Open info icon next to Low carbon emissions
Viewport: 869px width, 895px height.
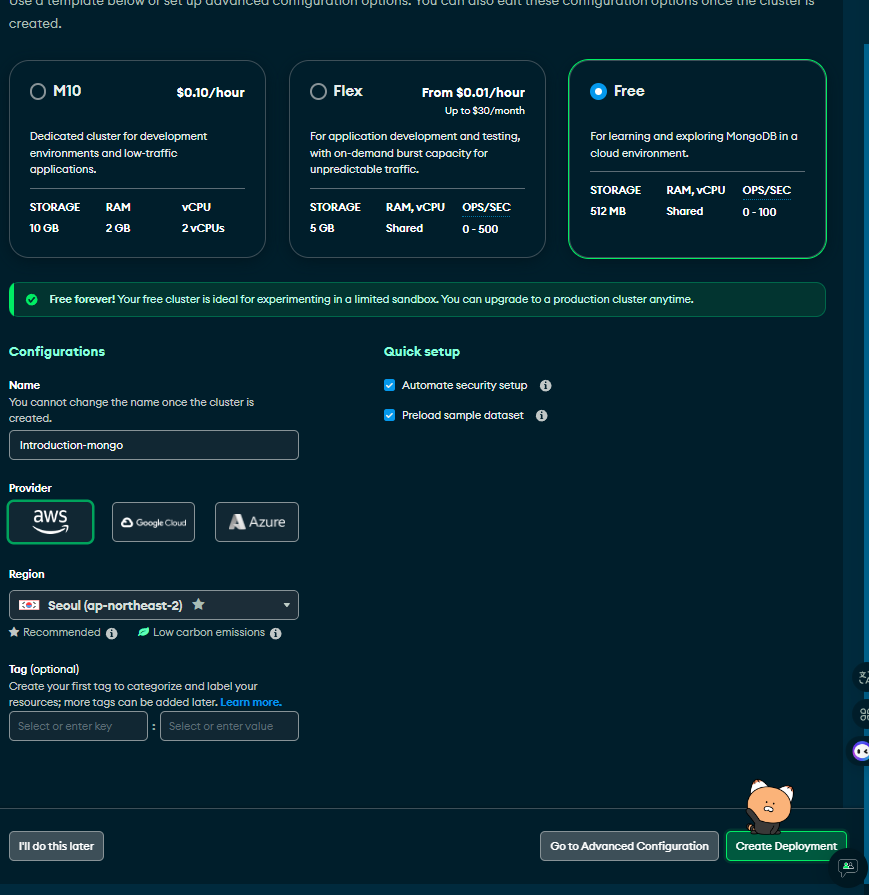pos(276,633)
